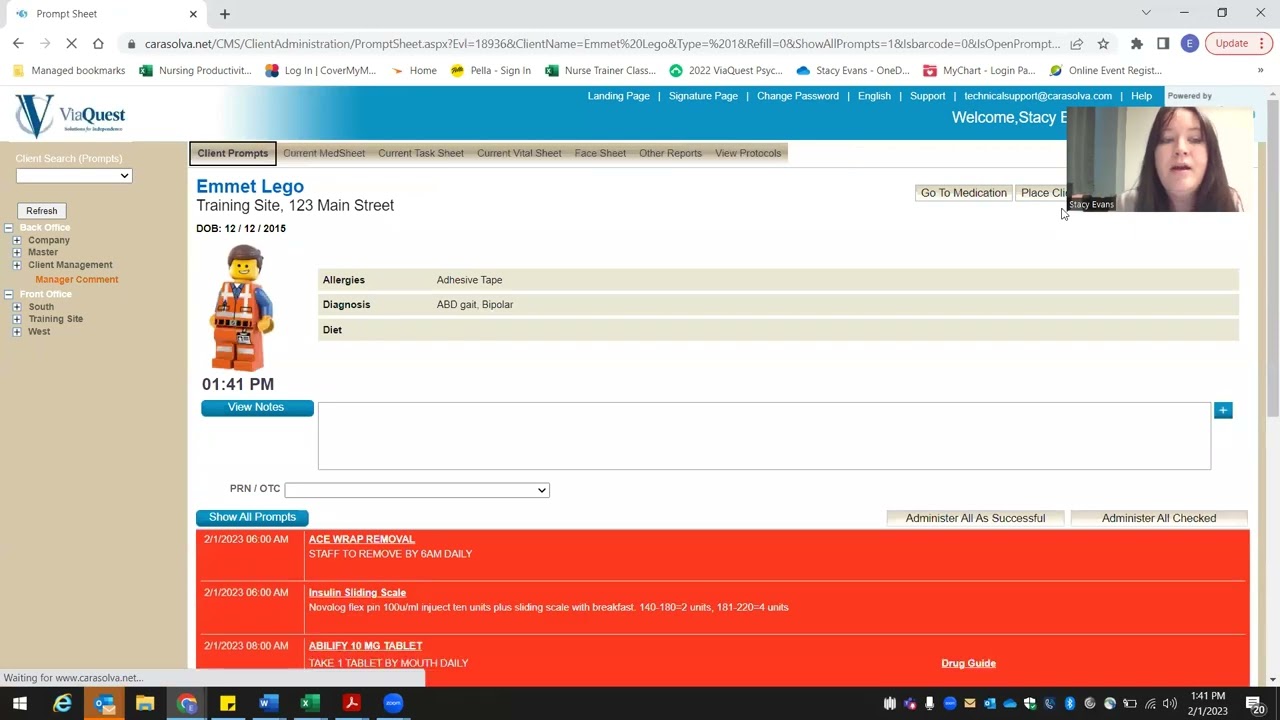The height and width of the screenshot is (720, 1280).
Task: Open the Signature Page link
Action: 703,96
